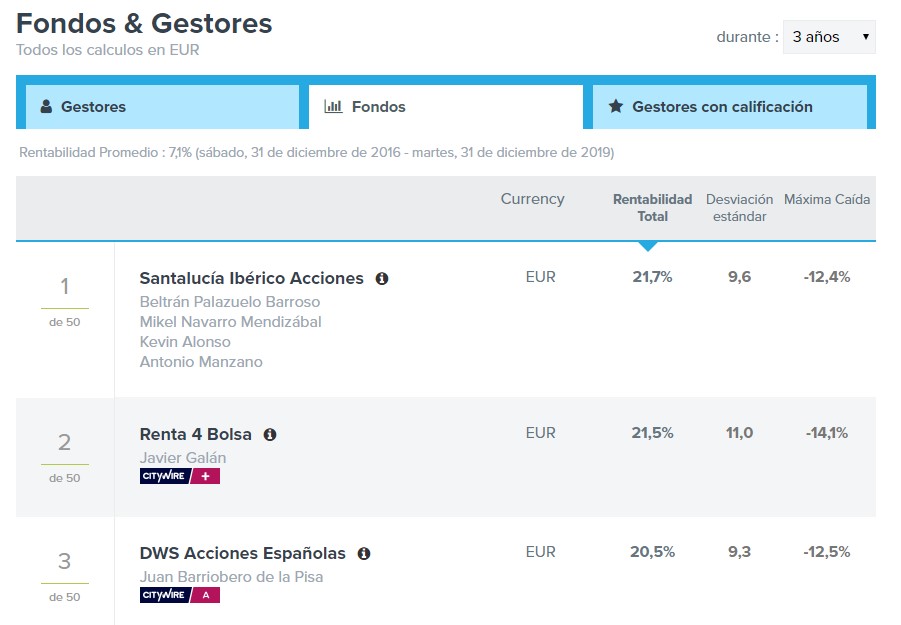
Task: Open info icon for DWS Acciones Españolas
Action: (x=364, y=554)
